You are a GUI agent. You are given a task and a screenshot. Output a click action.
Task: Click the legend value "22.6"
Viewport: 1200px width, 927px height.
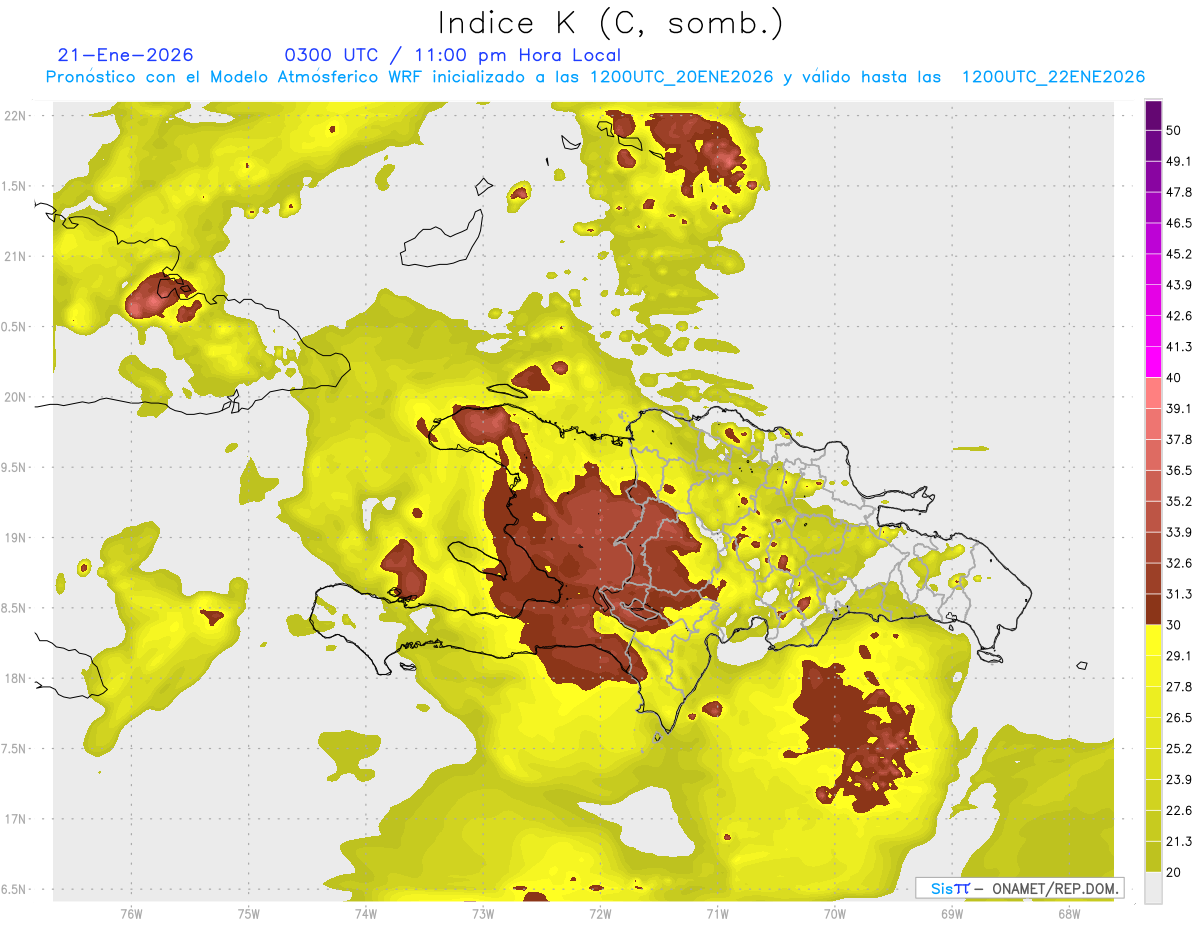pyautogui.click(x=1178, y=811)
